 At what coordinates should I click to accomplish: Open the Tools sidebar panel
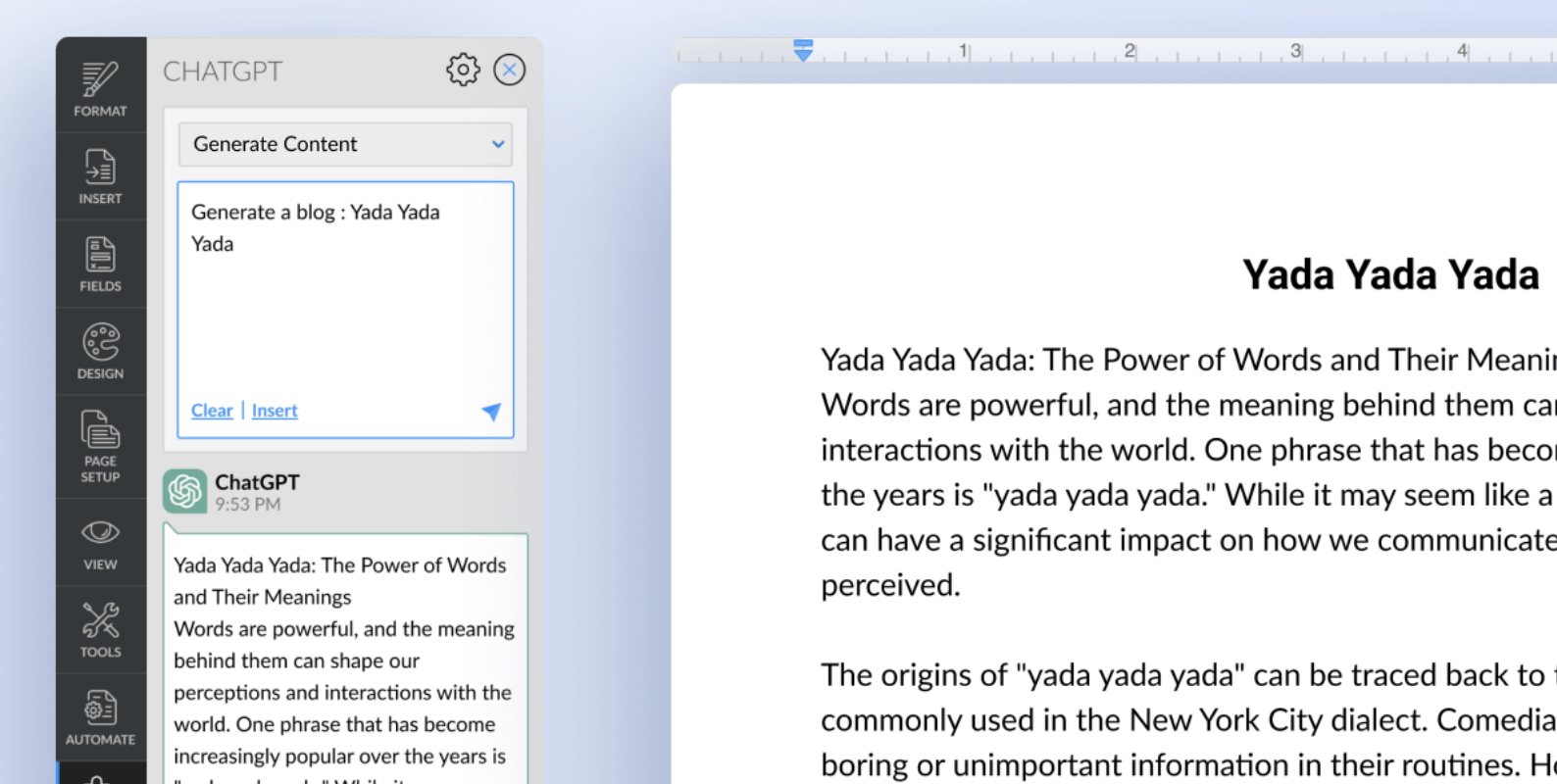(101, 630)
